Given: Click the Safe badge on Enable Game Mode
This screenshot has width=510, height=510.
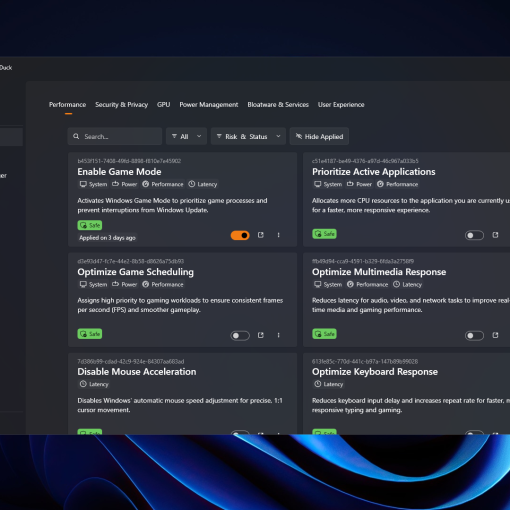Looking at the screenshot, I should (x=90, y=225).
